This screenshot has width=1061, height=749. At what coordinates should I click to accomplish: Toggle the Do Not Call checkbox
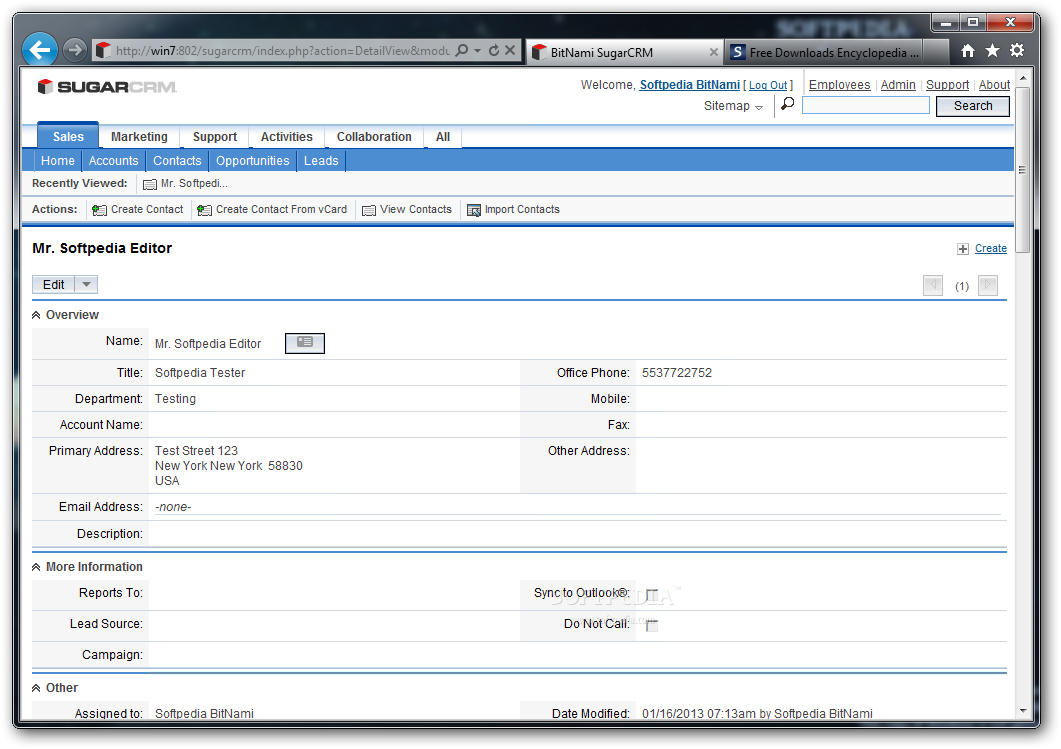(652, 626)
